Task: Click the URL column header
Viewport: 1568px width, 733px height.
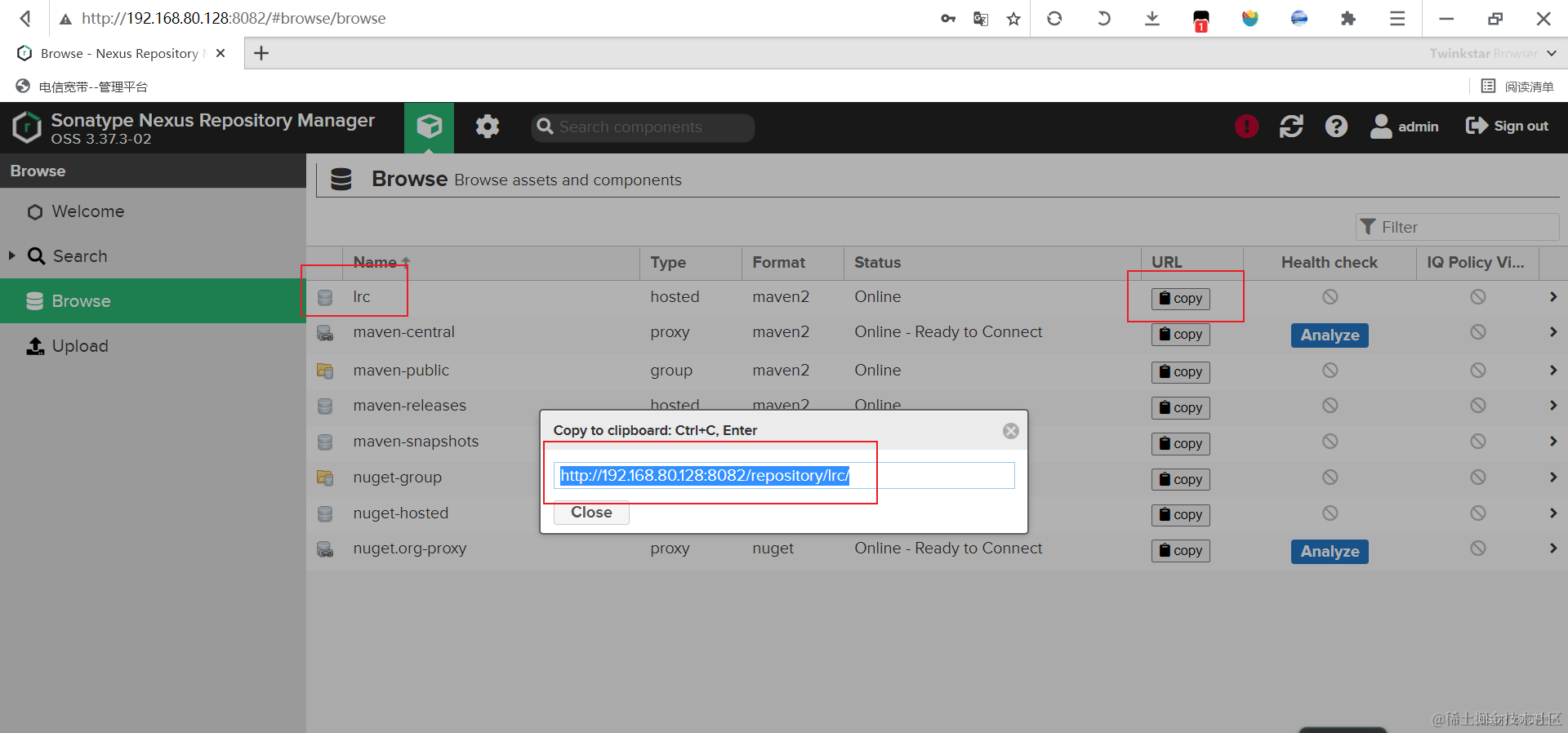Action: 1192,262
